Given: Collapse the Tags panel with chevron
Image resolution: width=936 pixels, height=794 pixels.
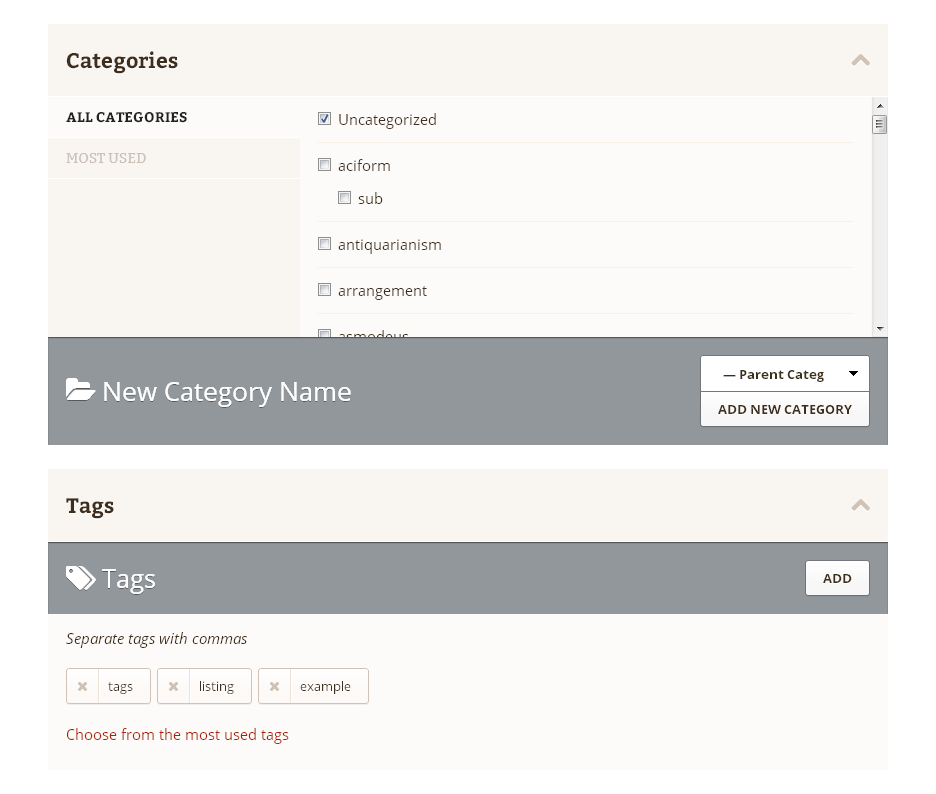Looking at the screenshot, I should pos(860,506).
